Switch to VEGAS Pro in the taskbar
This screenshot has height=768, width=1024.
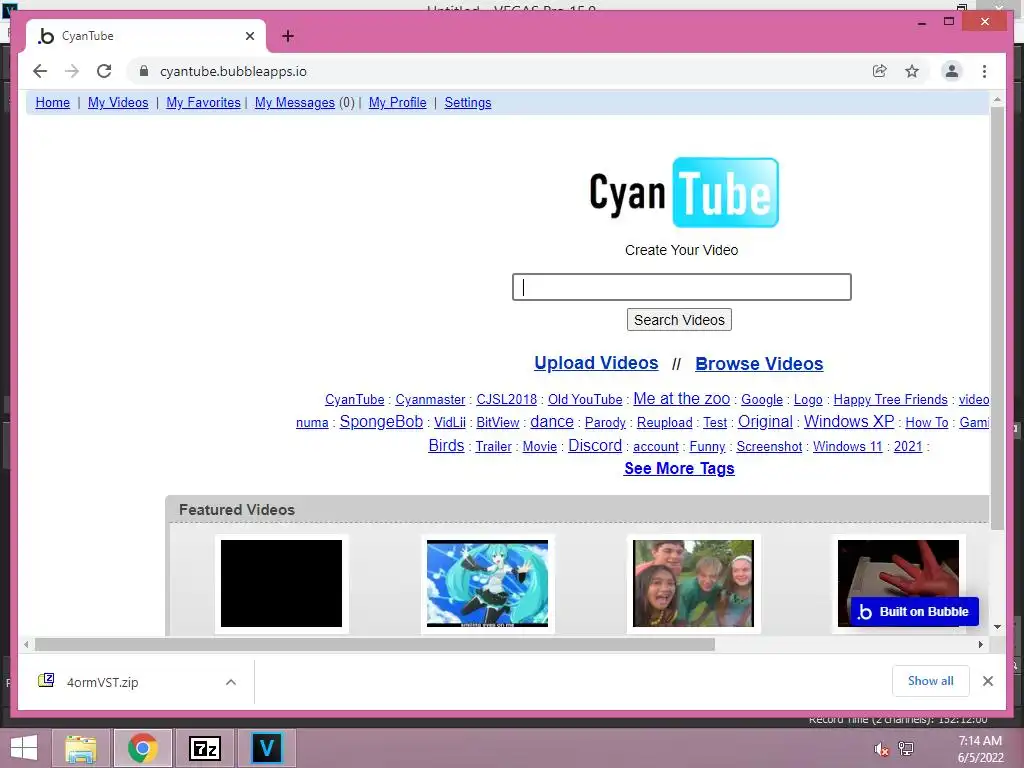[x=266, y=748]
